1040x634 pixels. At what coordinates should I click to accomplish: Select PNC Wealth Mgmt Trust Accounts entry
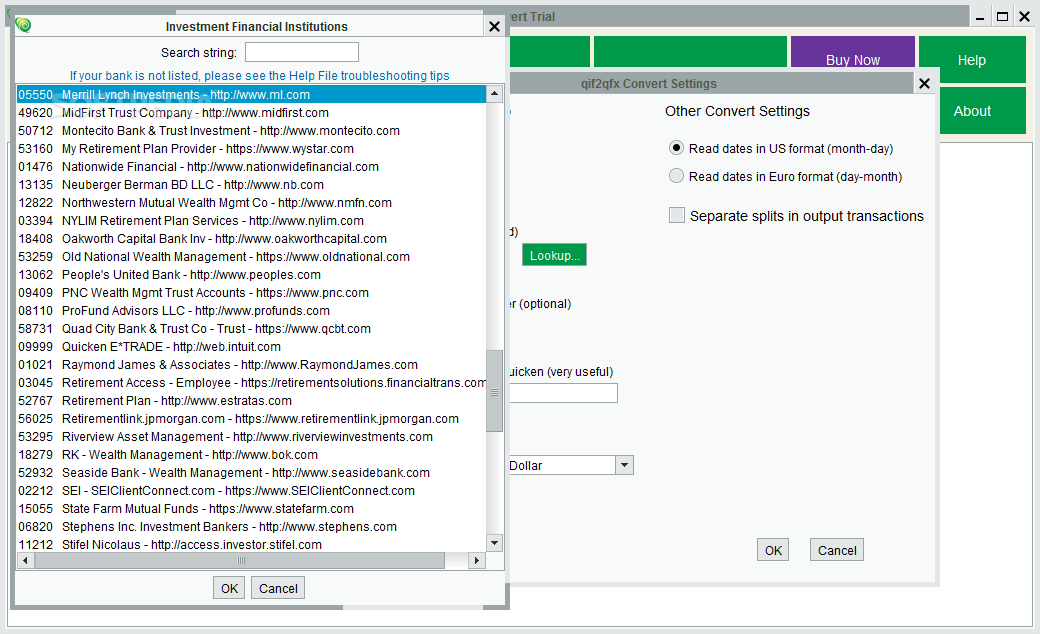click(x=251, y=292)
